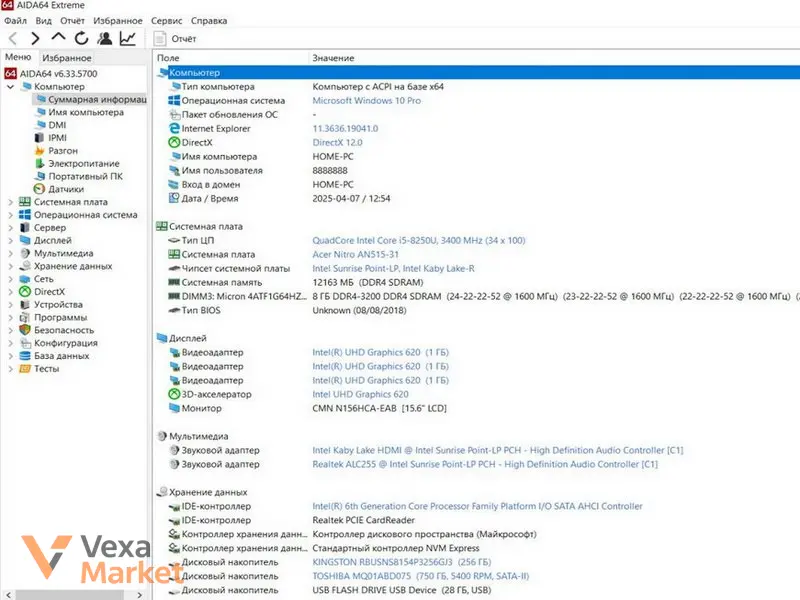Image resolution: width=800 pixels, height=600 pixels.
Task: Click Windows logo icon beside Операционная система field
Action: (174, 101)
